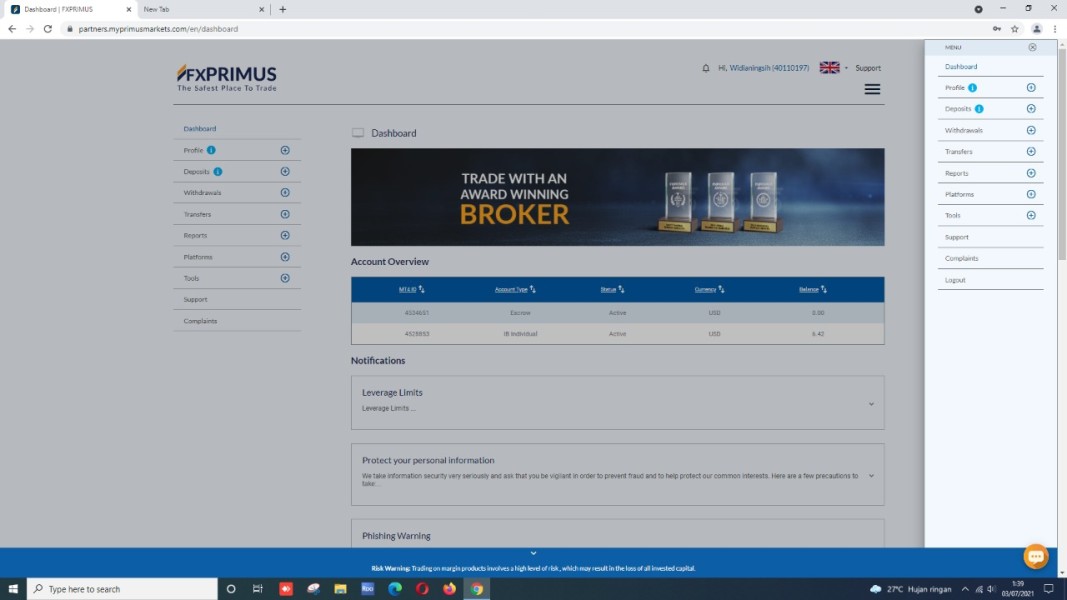The image size is (1067, 600).
Task: Open Complaints in left sidebar
Action: click(200, 321)
